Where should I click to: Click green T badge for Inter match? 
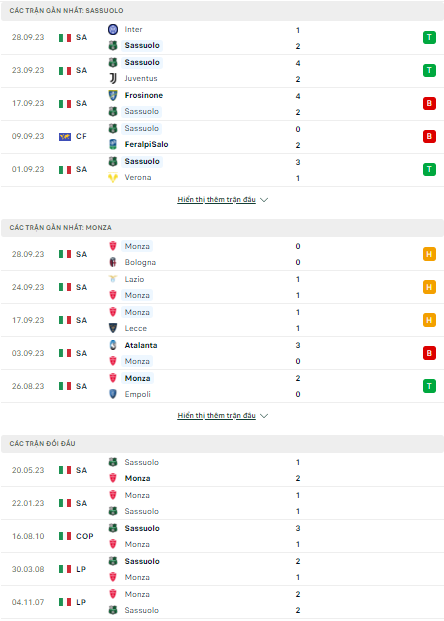[x=429, y=38]
